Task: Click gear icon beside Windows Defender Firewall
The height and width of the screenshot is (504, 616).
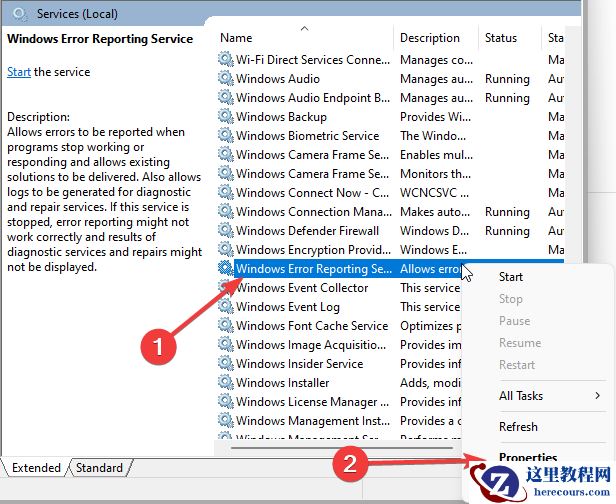Action: coord(226,230)
